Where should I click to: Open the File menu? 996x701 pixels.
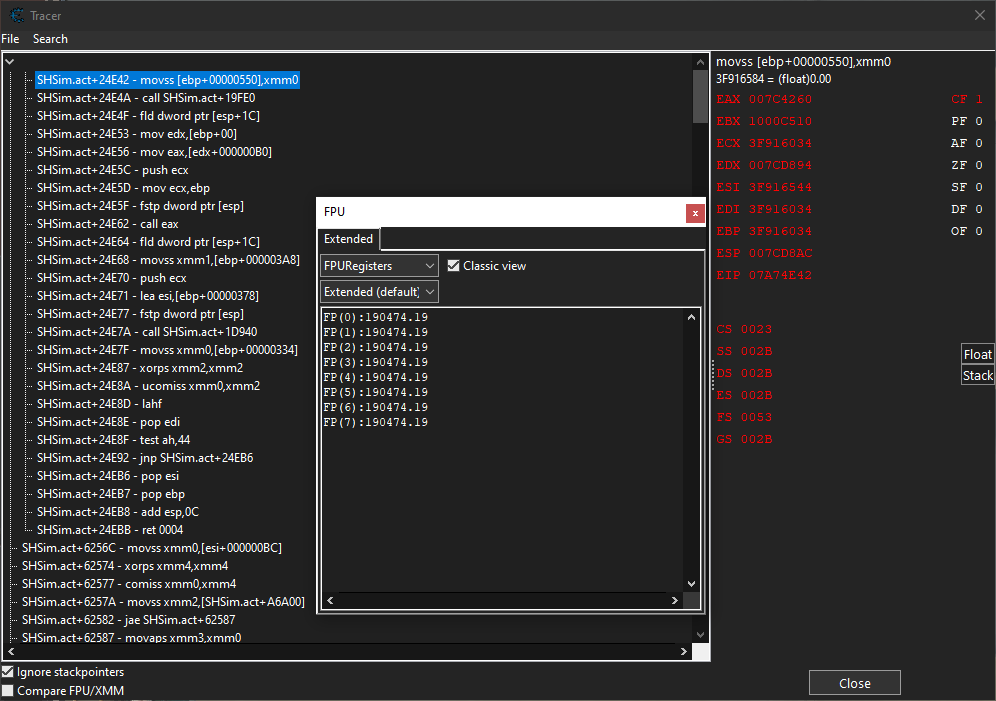[x=10, y=39]
